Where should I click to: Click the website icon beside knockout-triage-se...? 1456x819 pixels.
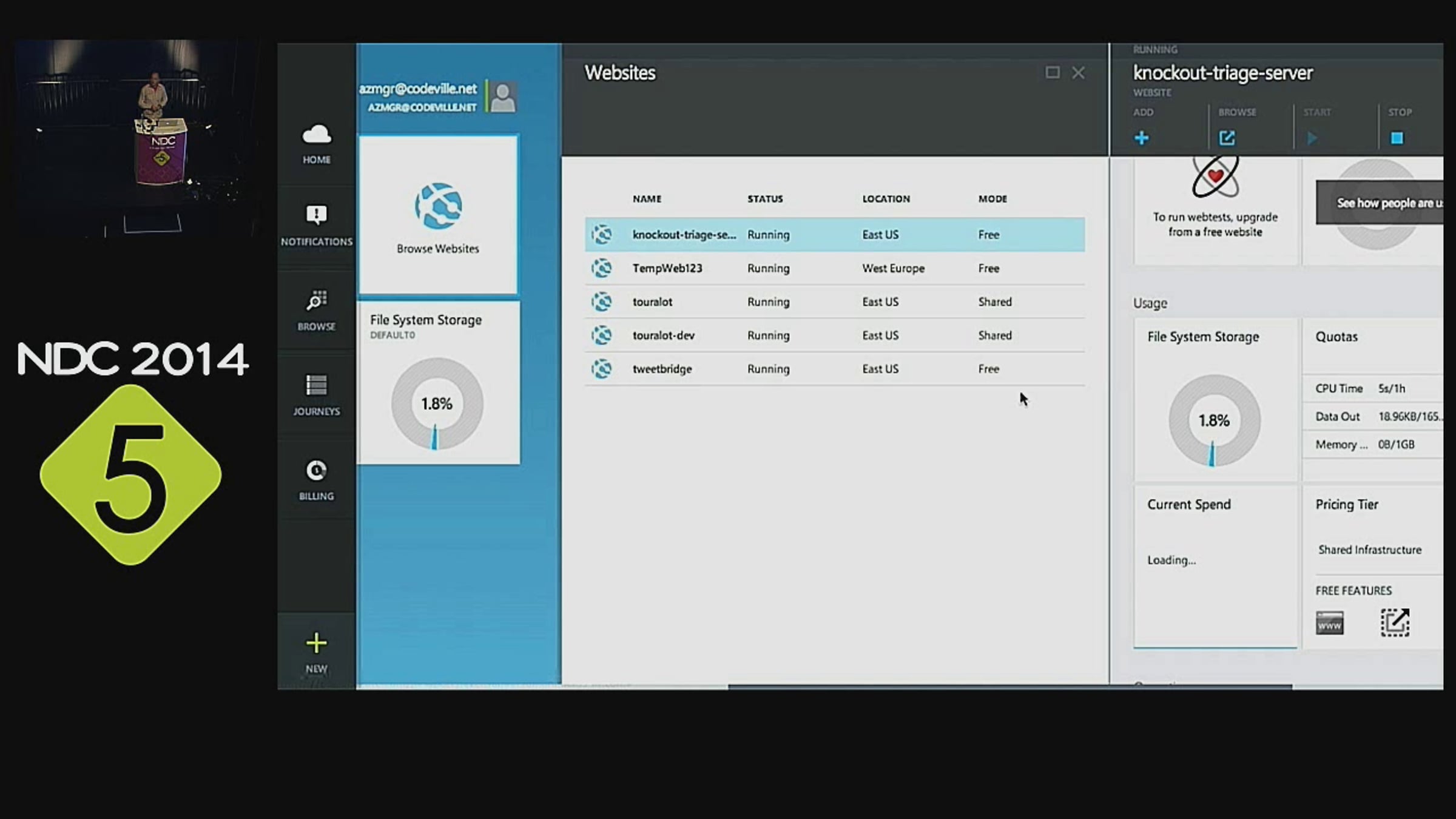(x=602, y=235)
